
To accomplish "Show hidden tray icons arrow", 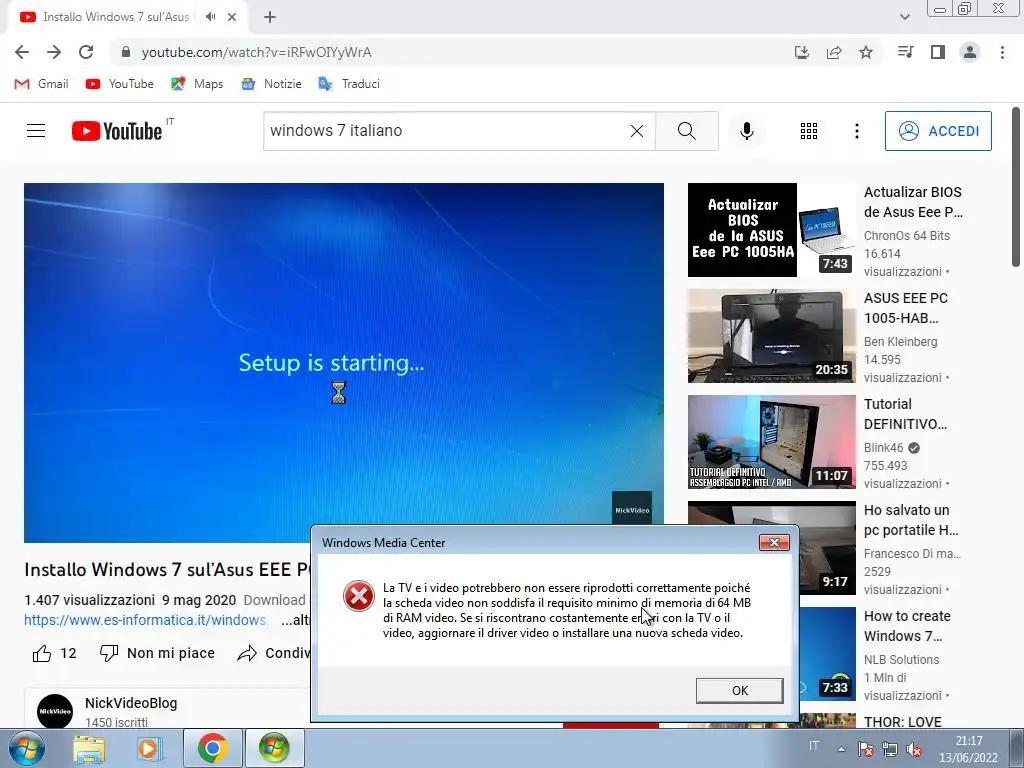I will click(x=841, y=749).
